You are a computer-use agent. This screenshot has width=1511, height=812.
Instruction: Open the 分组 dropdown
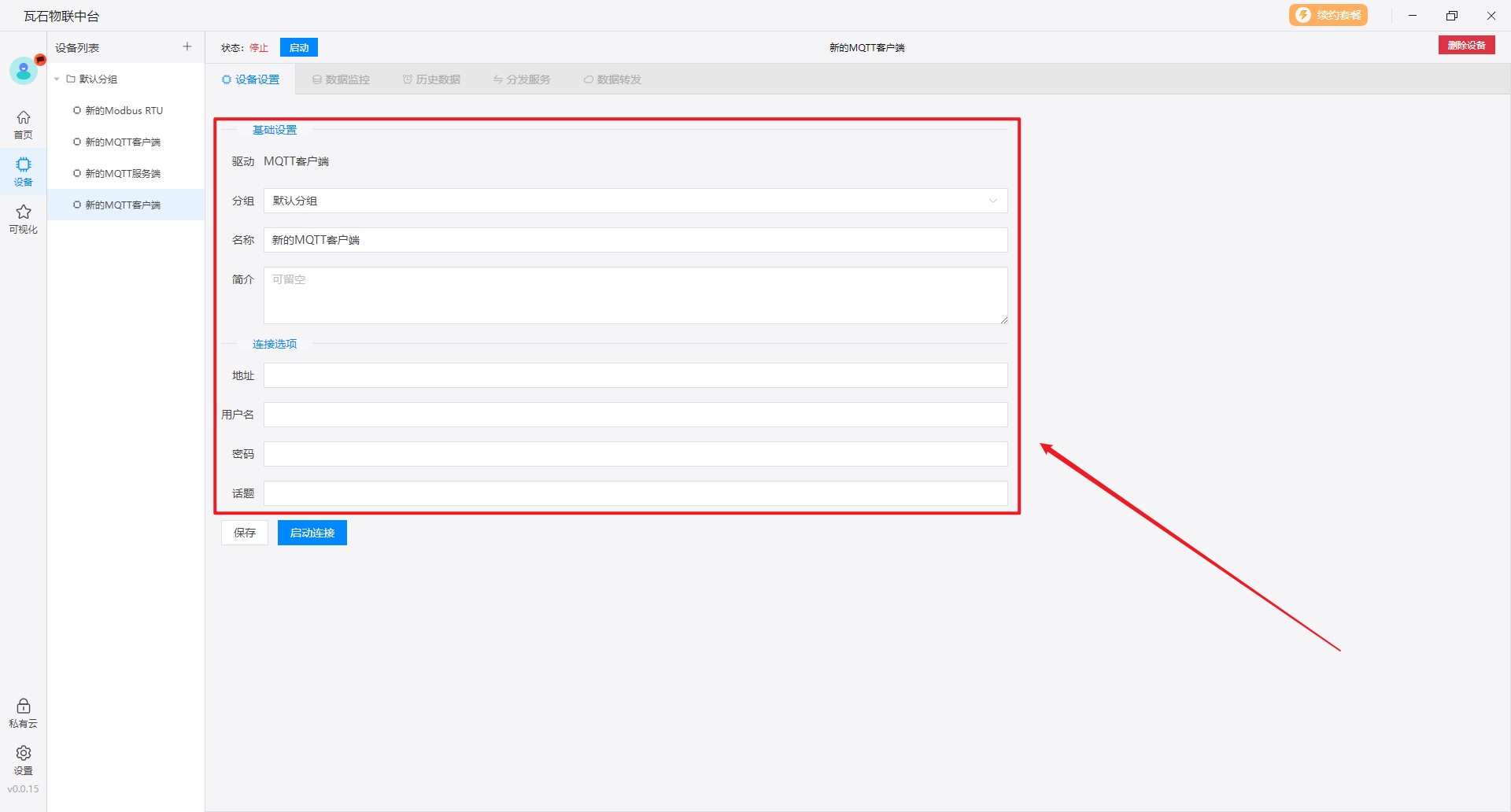coord(635,201)
